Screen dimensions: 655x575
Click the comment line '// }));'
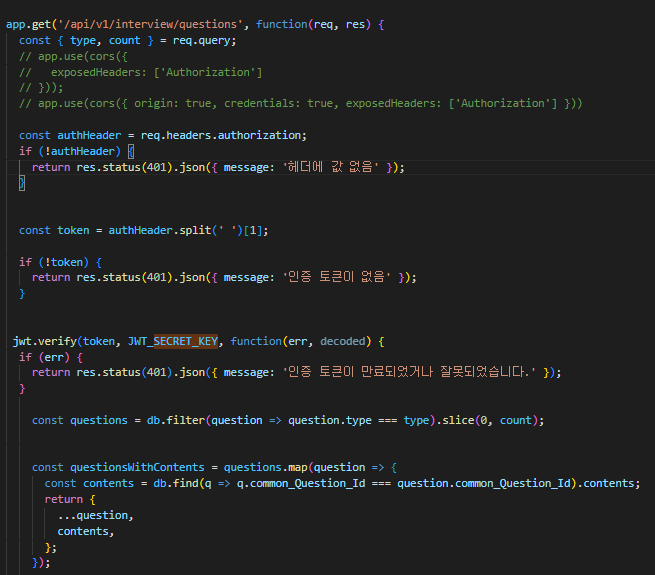41,88
